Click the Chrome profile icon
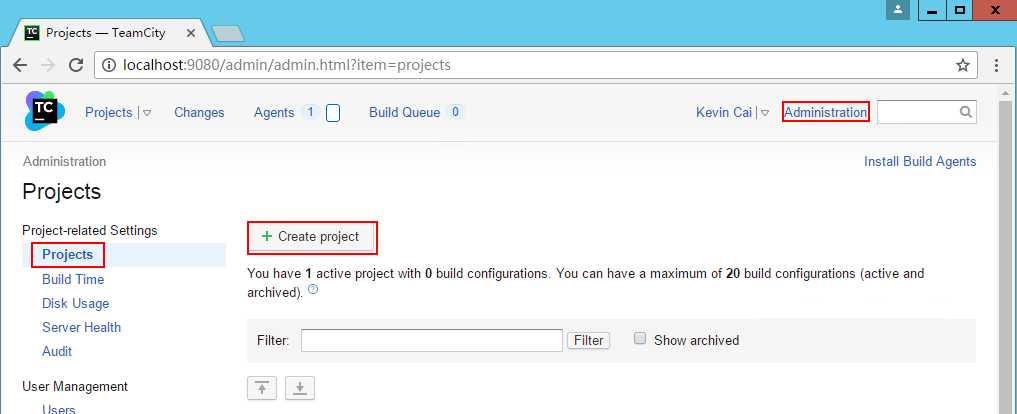 coord(898,10)
